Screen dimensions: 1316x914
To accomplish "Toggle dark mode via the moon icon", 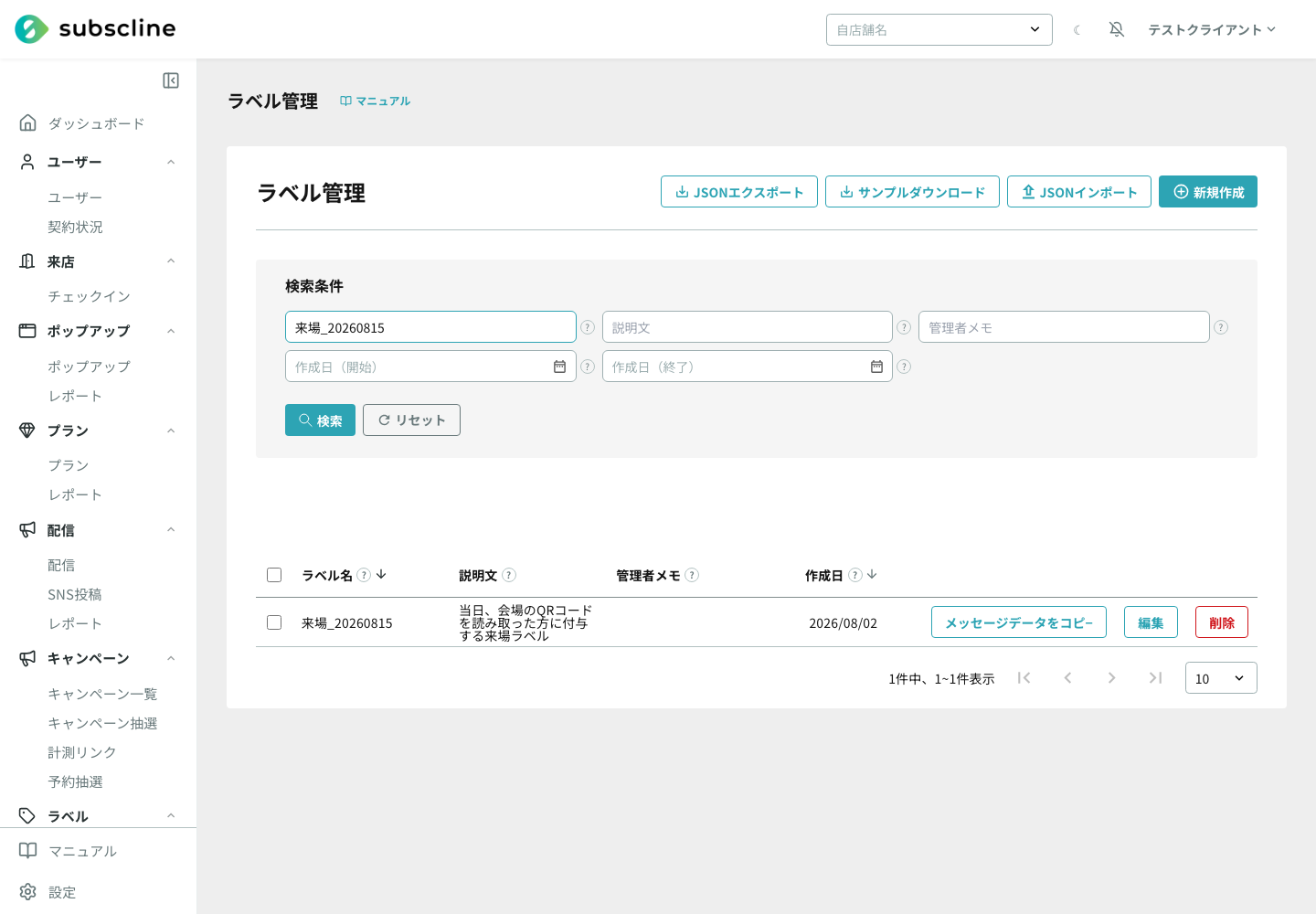I will pyautogui.click(x=1077, y=30).
